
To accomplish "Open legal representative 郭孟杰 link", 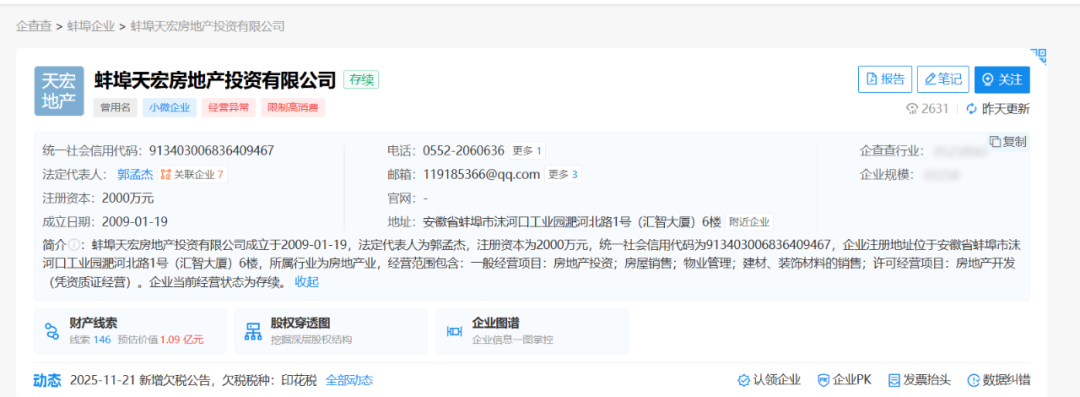I will click(x=135, y=174).
